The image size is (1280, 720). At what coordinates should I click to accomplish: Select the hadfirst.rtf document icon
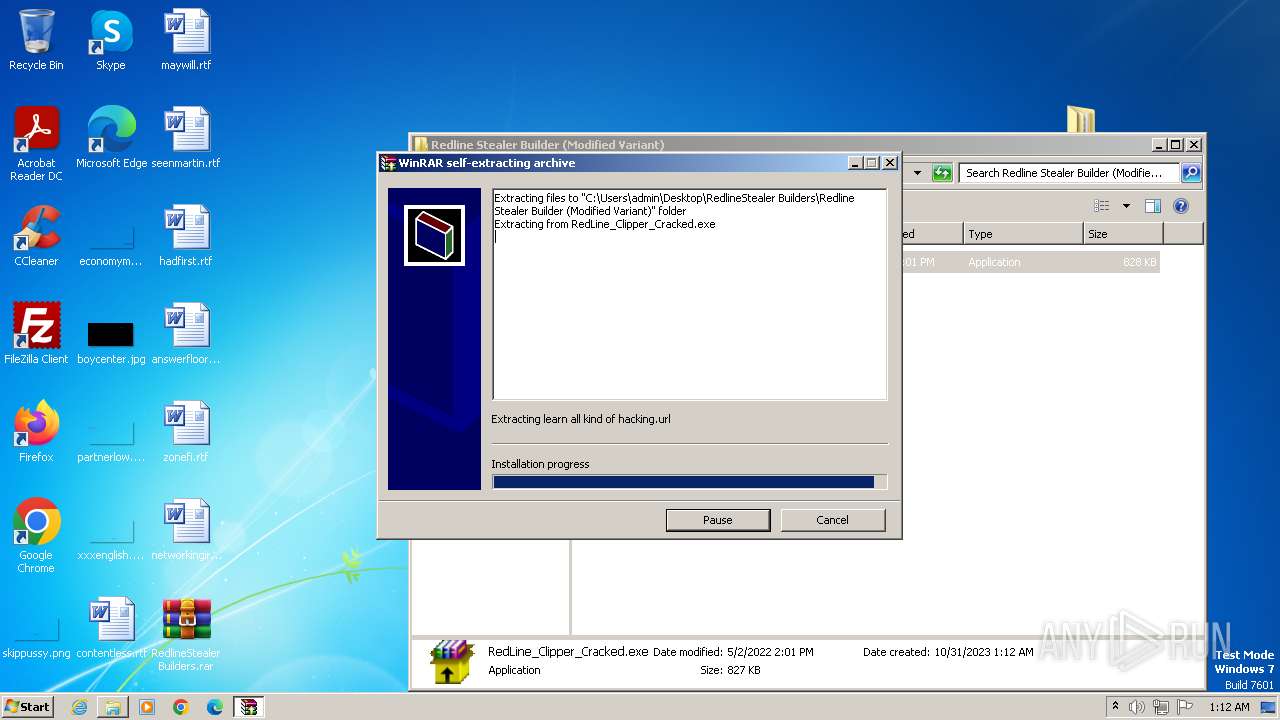click(x=186, y=235)
